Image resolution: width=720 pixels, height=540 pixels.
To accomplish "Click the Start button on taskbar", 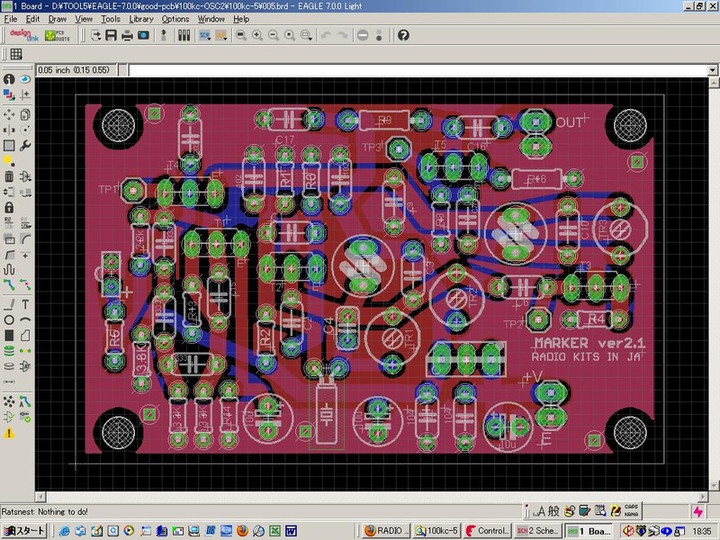I will point(24,531).
